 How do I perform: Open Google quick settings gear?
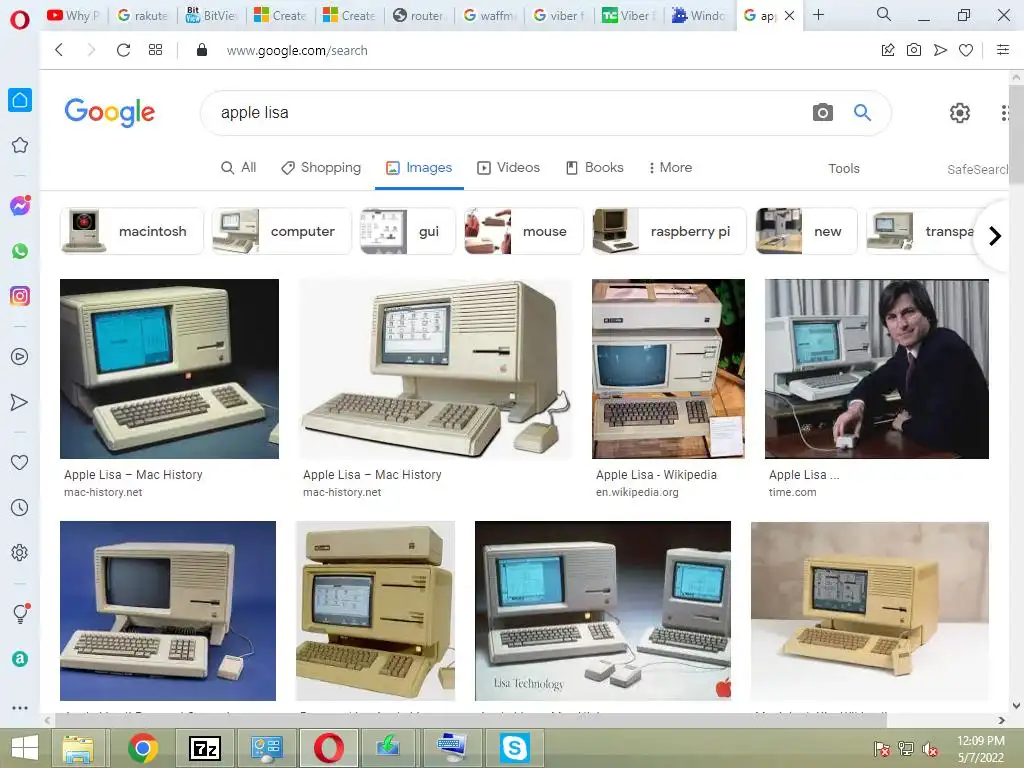click(959, 113)
